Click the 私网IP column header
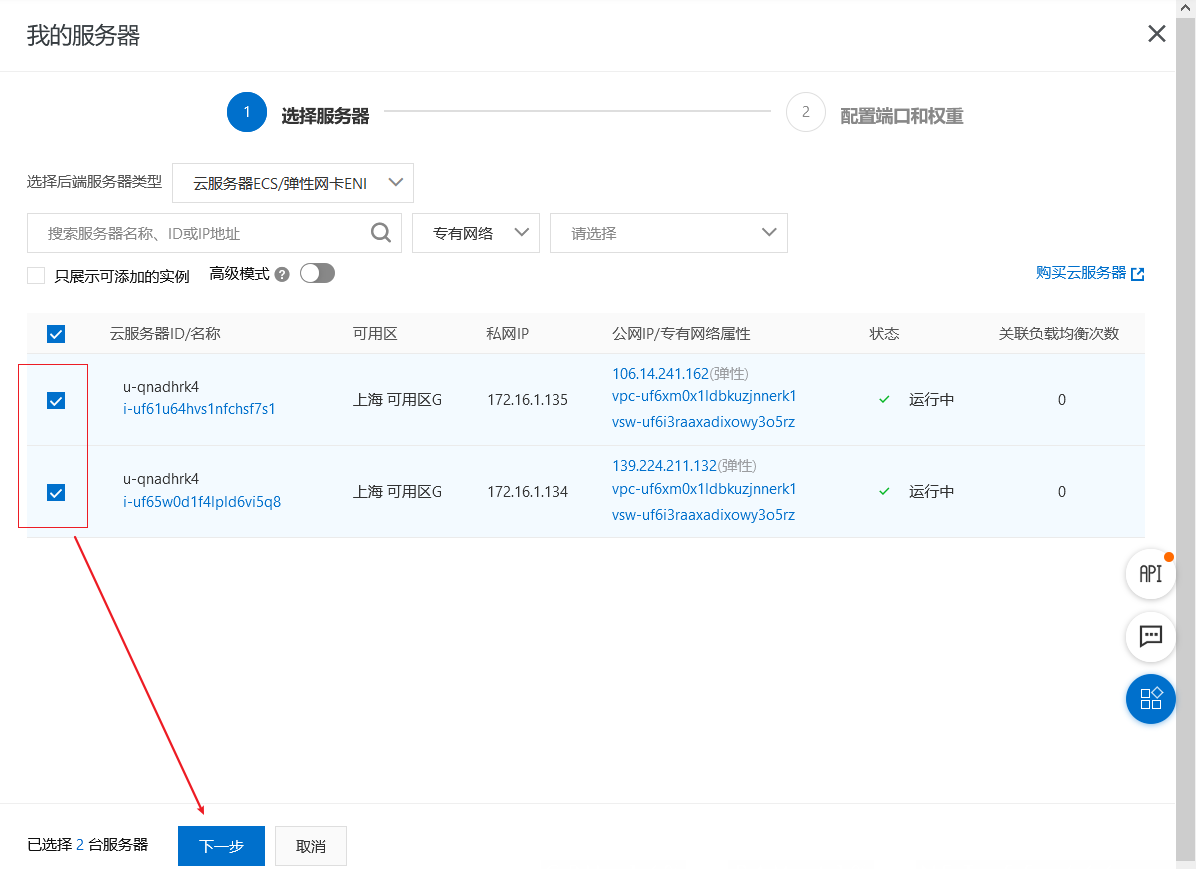This screenshot has width=1196, height=869. pyautogui.click(x=507, y=333)
